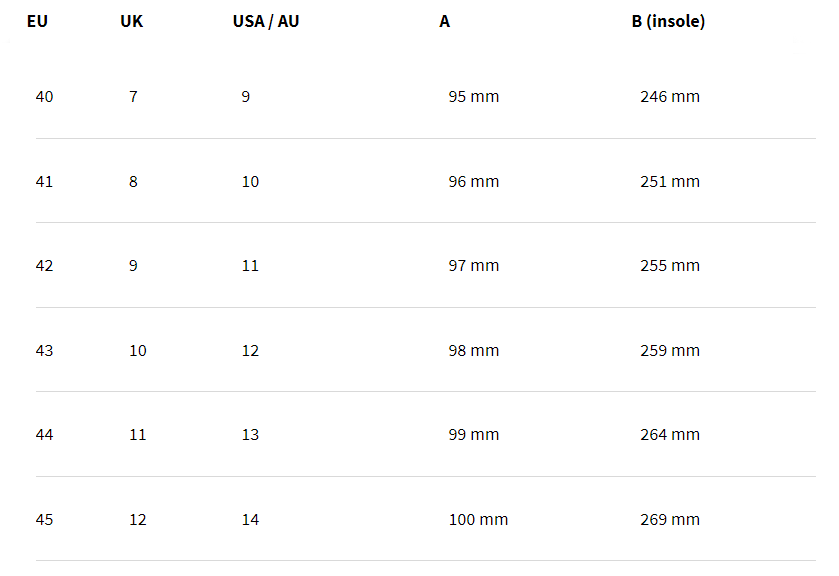Image resolution: width=839 pixels, height=576 pixels.
Task: Click the USA / AU column header
Action: coord(266,21)
